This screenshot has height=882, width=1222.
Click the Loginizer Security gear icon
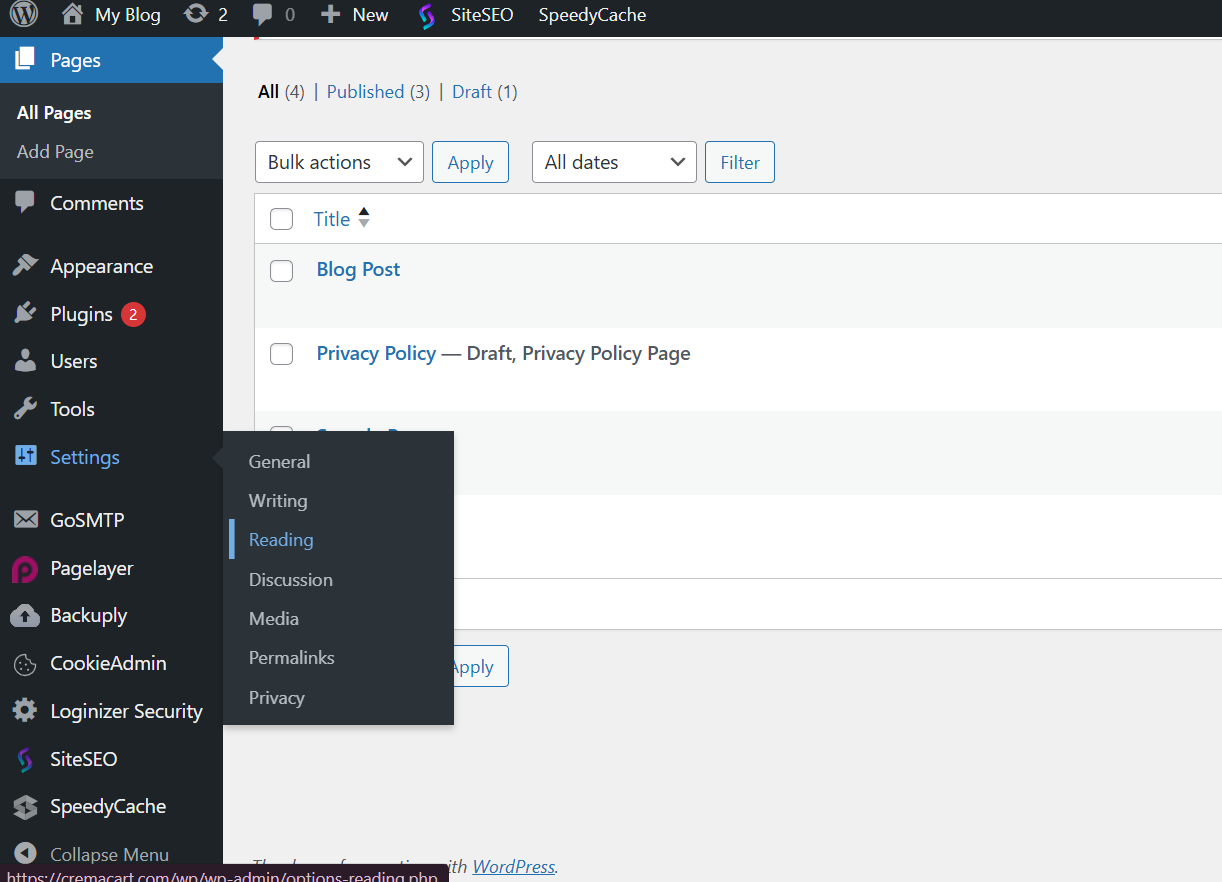(25, 711)
